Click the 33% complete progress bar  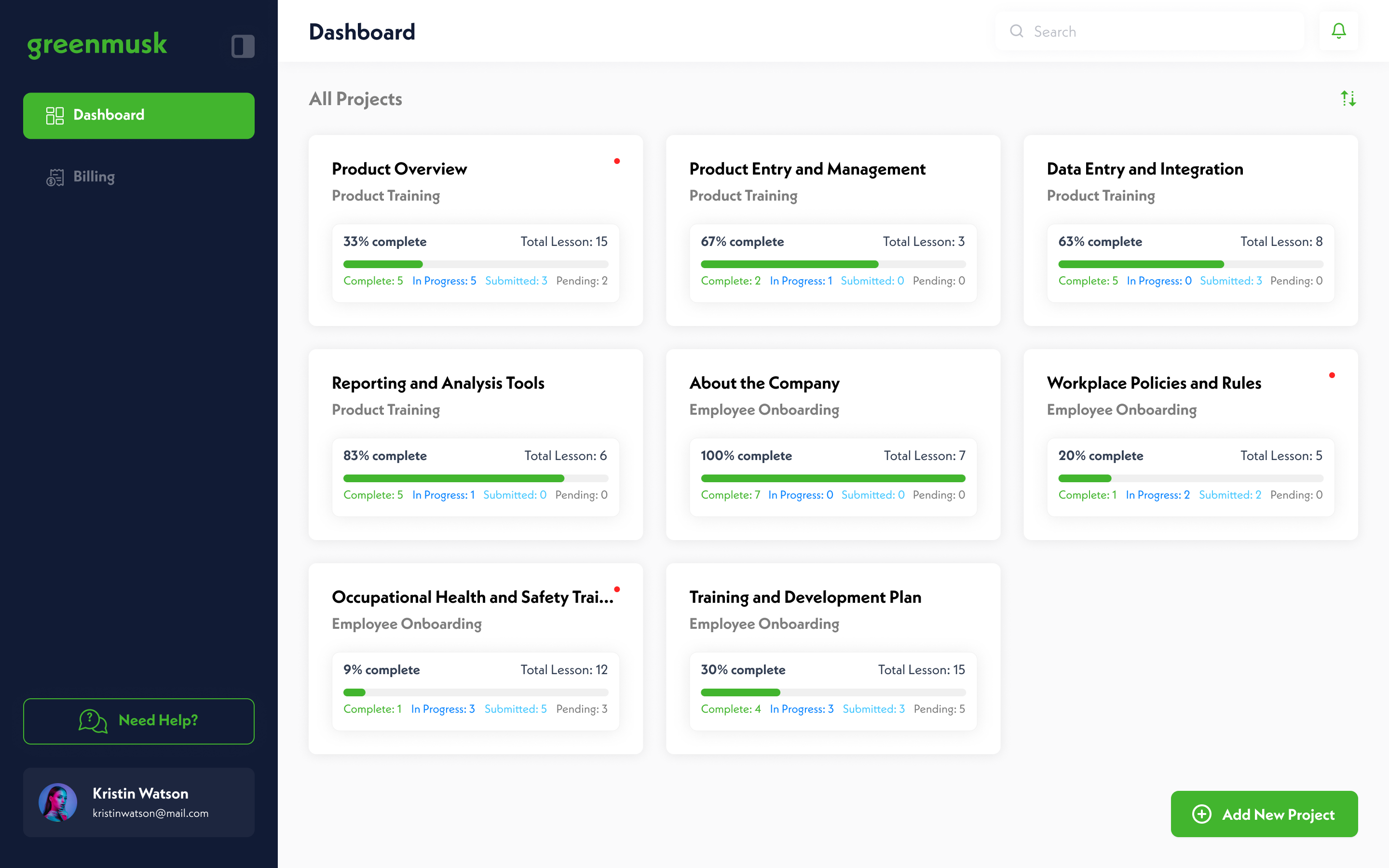[x=475, y=264]
